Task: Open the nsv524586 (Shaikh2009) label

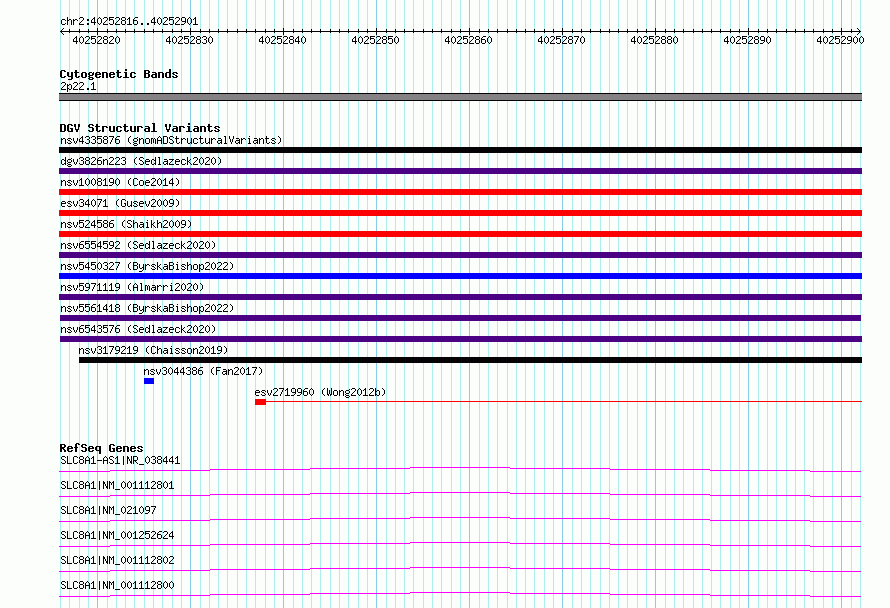Action: pyautogui.click(x=126, y=224)
